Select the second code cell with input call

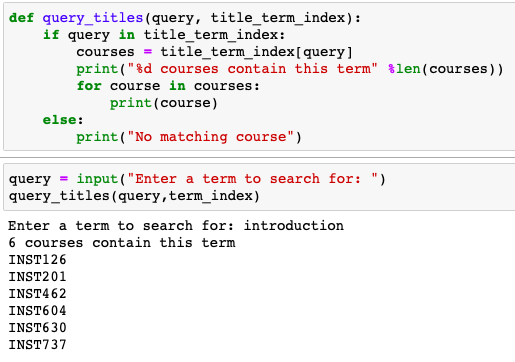coord(259,187)
